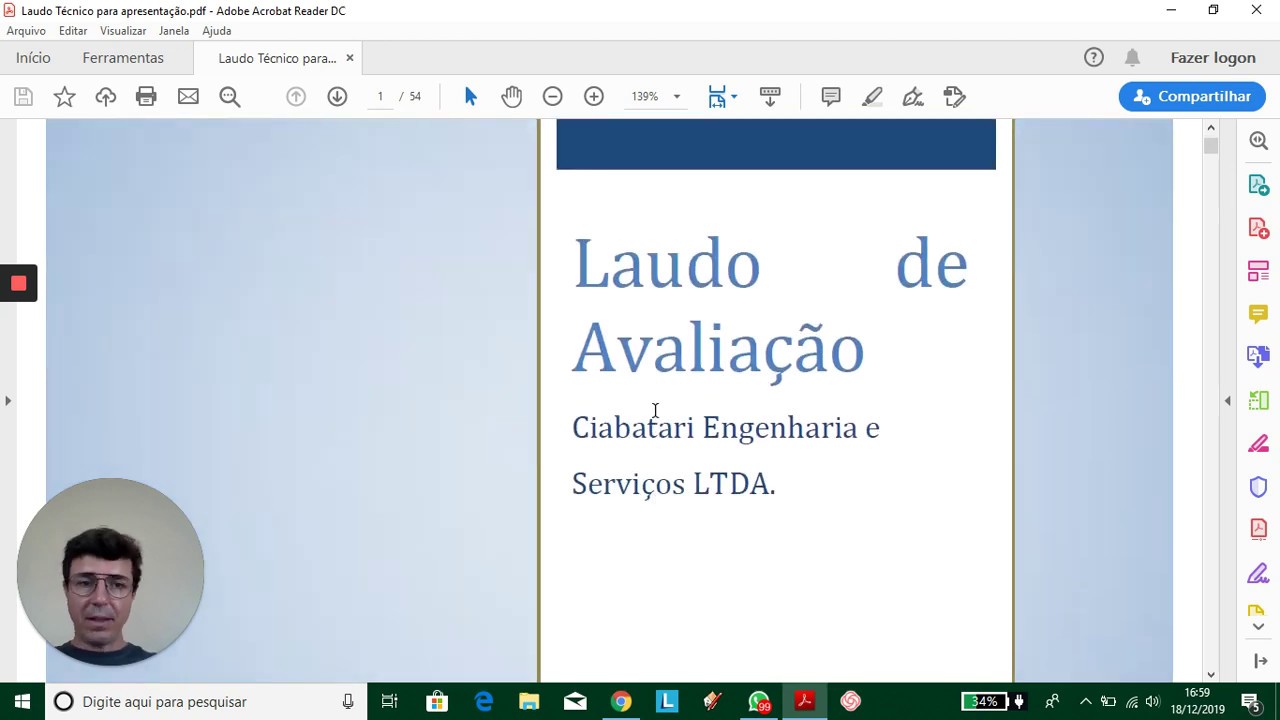Image resolution: width=1280 pixels, height=720 pixels.
Task: Switch to the Ferramentas tab
Action: click(x=123, y=58)
